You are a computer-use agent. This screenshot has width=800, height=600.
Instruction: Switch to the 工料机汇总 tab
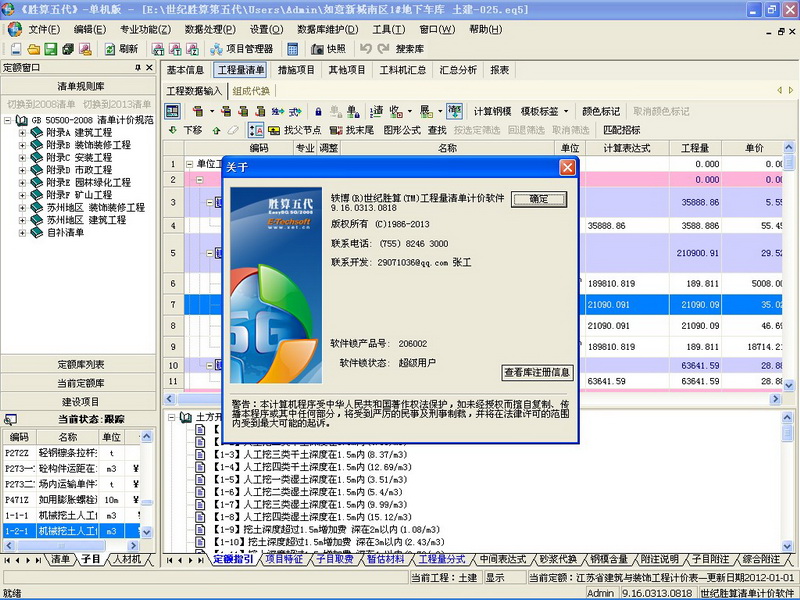[x=403, y=70]
